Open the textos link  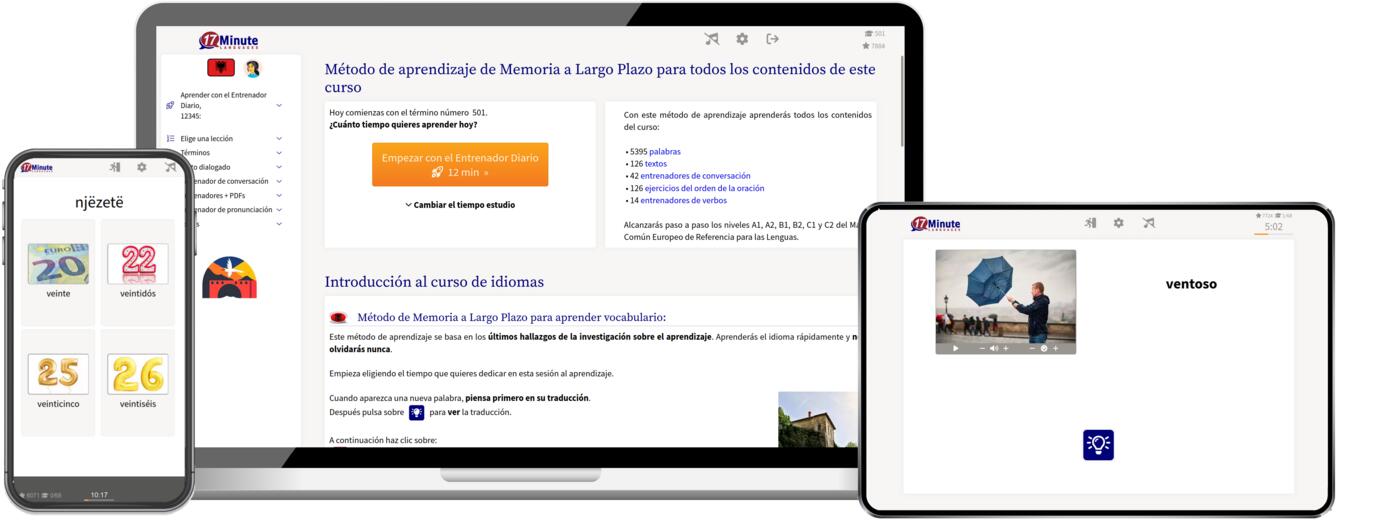[656, 164]
